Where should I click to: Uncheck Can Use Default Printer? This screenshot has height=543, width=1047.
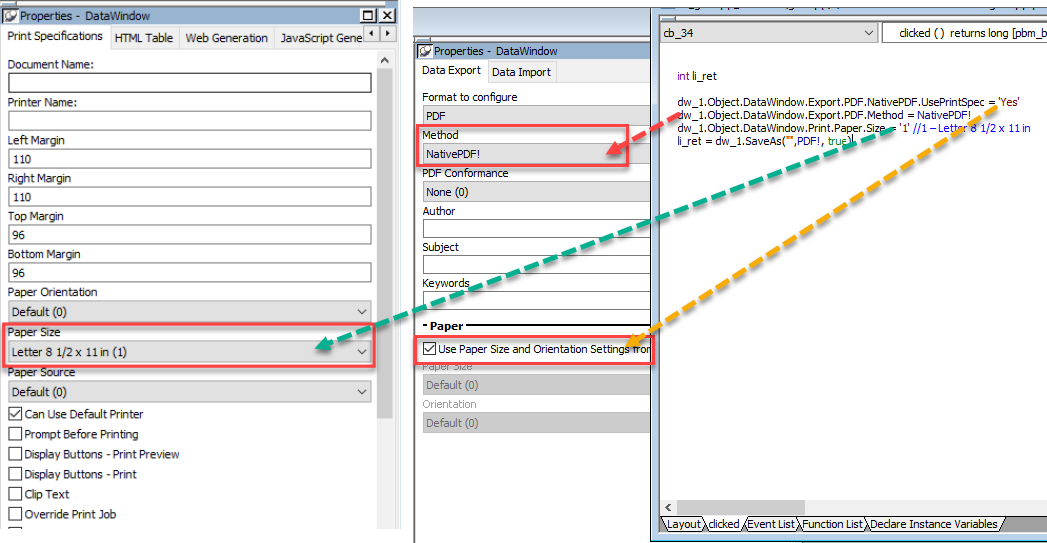(15, 414)
